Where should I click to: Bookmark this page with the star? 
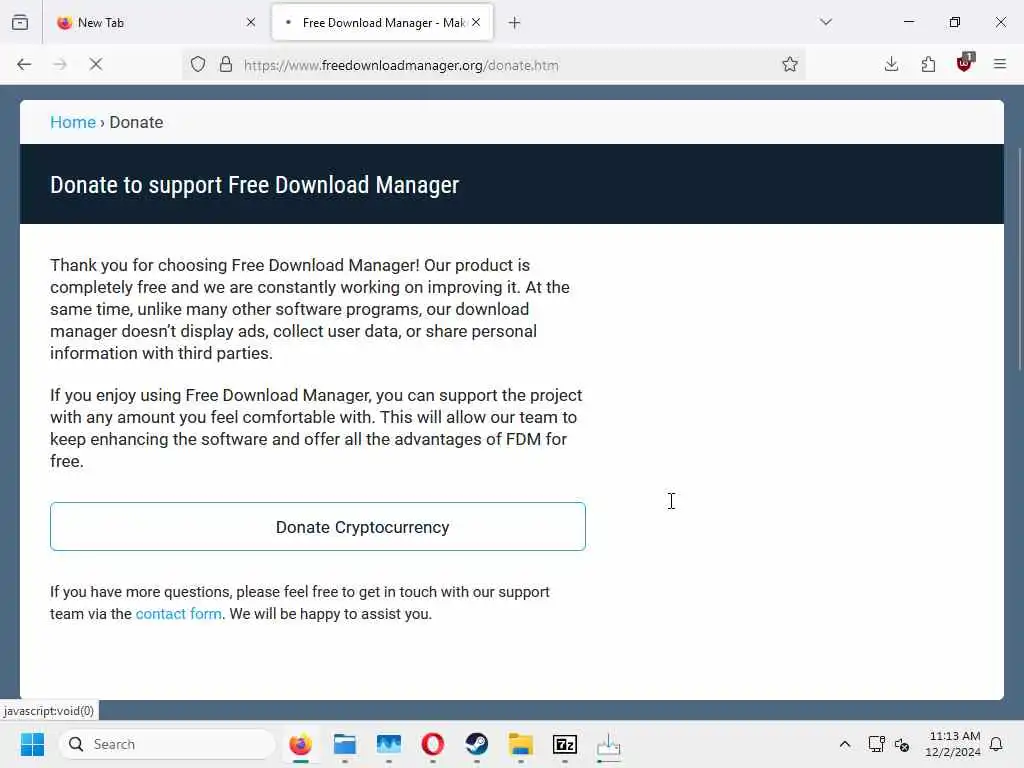(790, 65)
